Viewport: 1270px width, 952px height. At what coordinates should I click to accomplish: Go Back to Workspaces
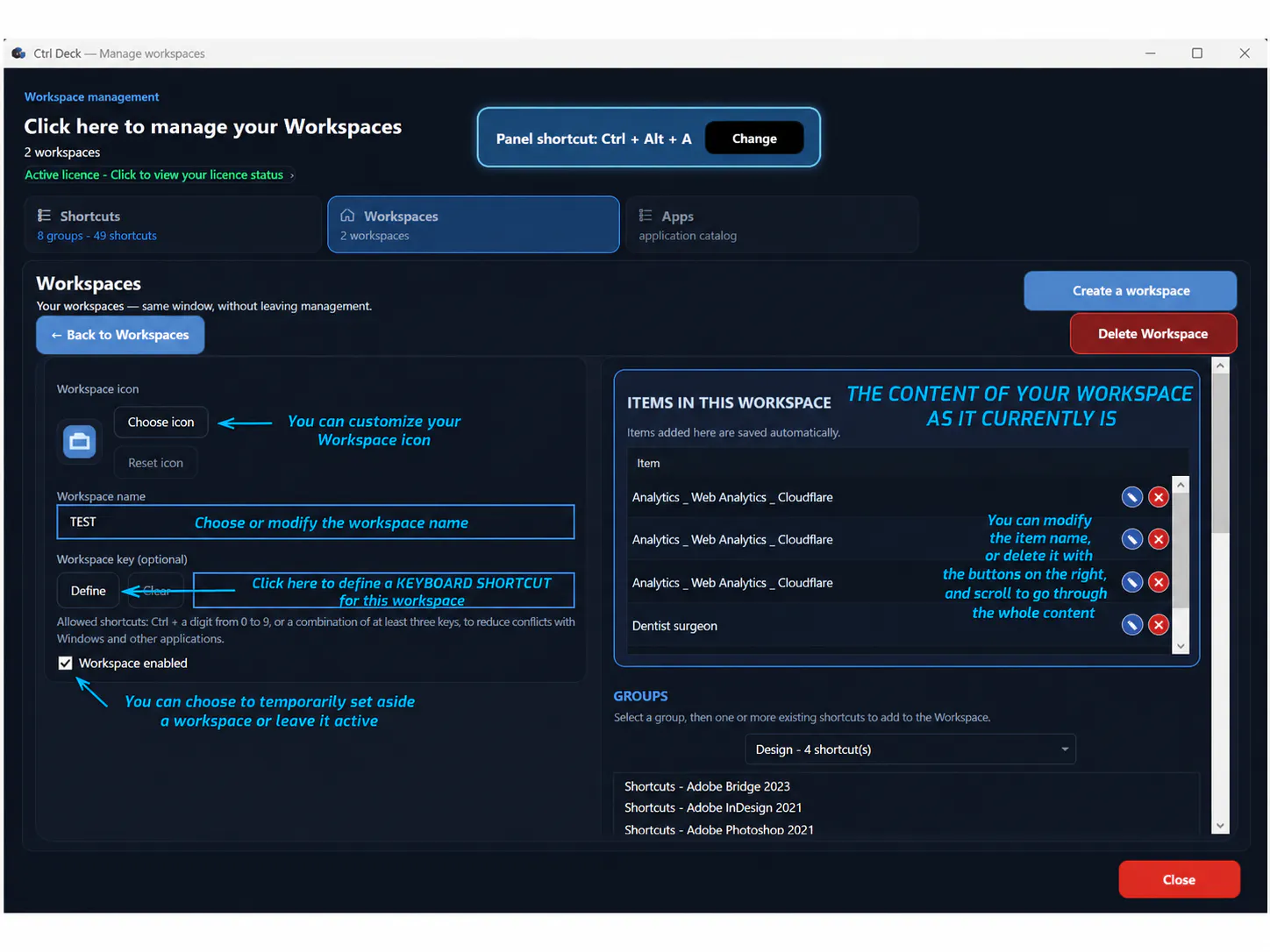click(120, 335)
